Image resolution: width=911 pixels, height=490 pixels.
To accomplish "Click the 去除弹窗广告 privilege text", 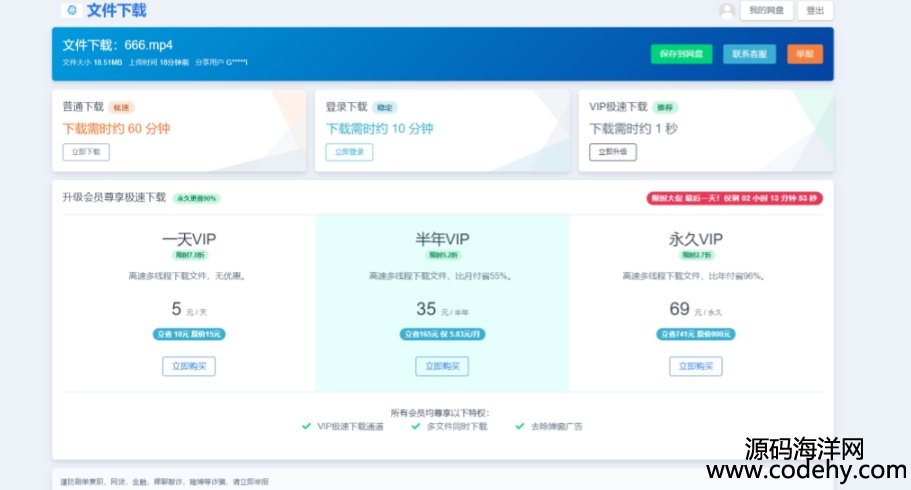I will tap(557, 427).
